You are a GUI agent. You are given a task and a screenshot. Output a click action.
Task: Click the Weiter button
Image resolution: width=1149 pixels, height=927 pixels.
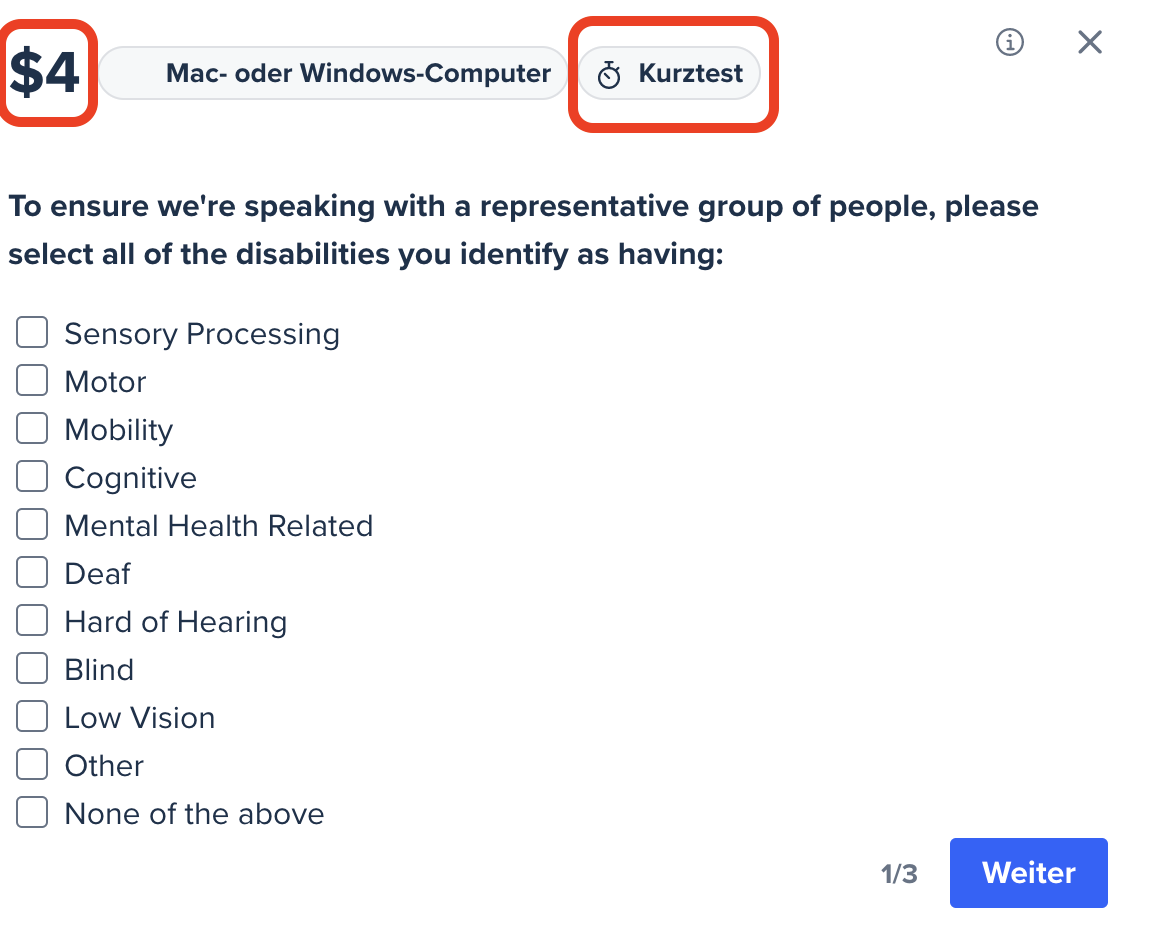coord(1028,873)
